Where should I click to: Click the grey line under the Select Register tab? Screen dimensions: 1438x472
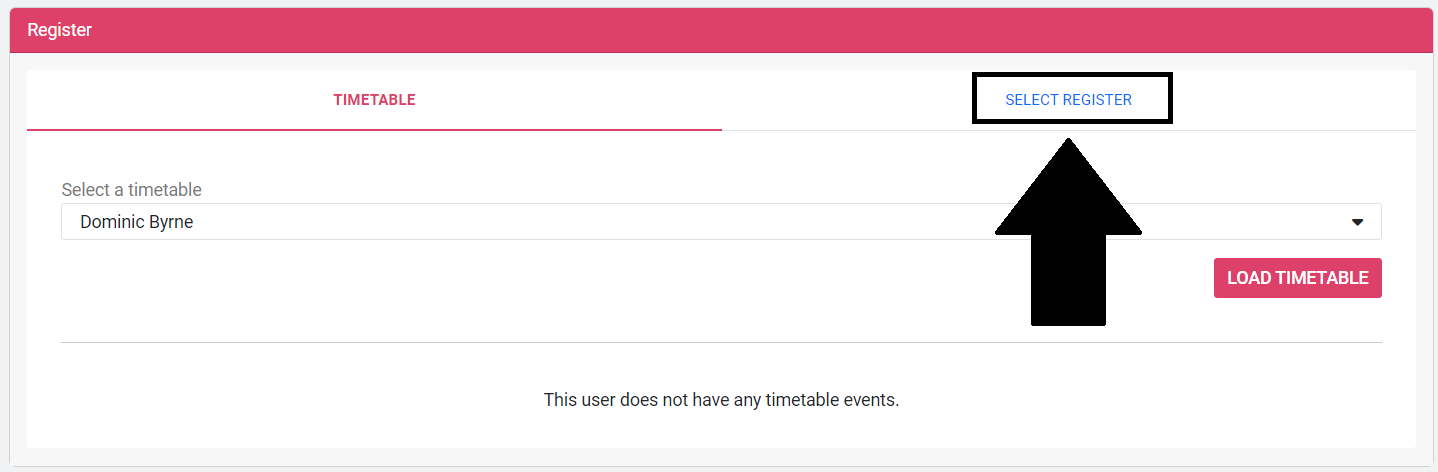pos(1300,130)
